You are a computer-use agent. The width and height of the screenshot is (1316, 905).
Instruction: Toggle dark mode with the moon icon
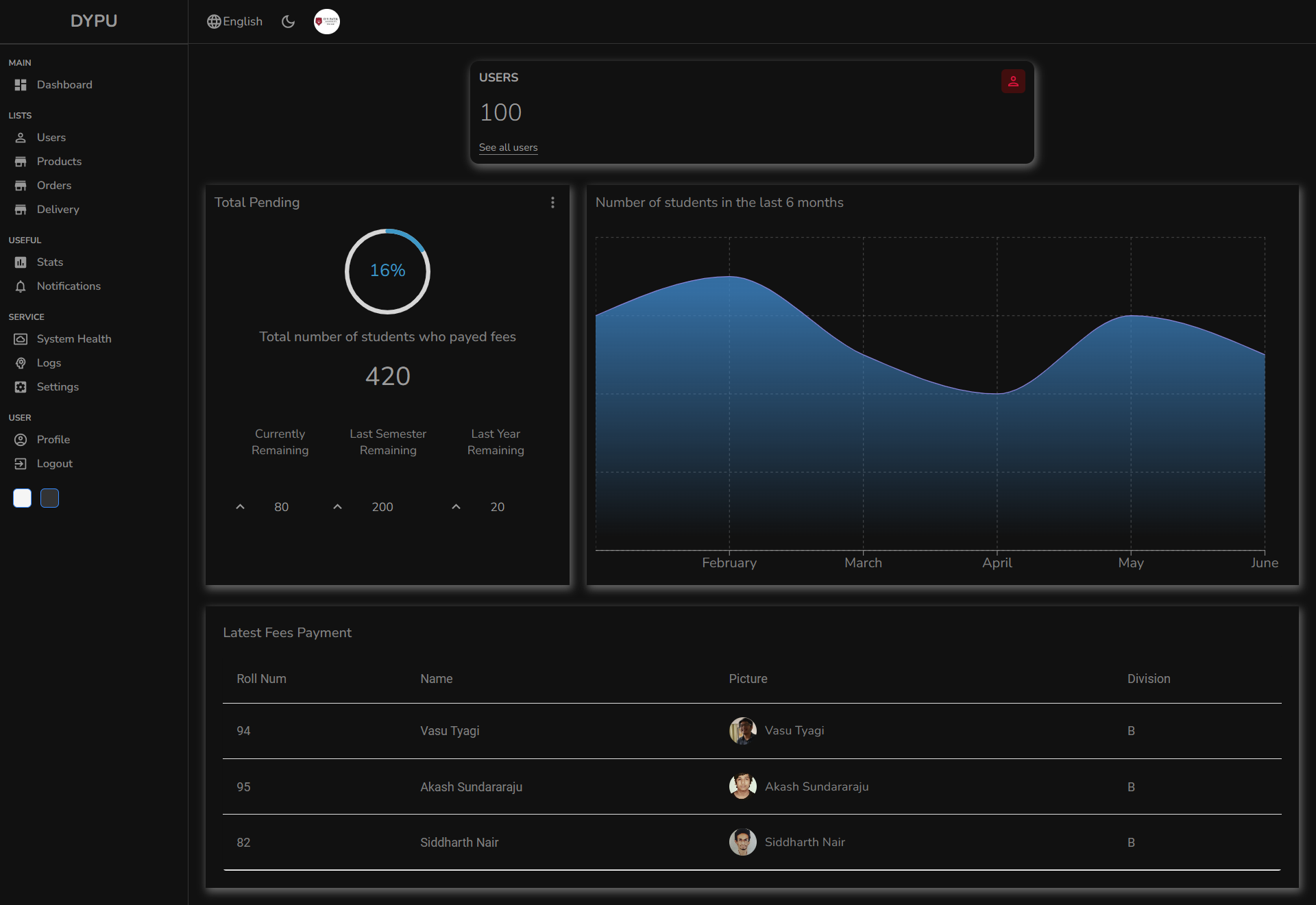click(289, 21)
